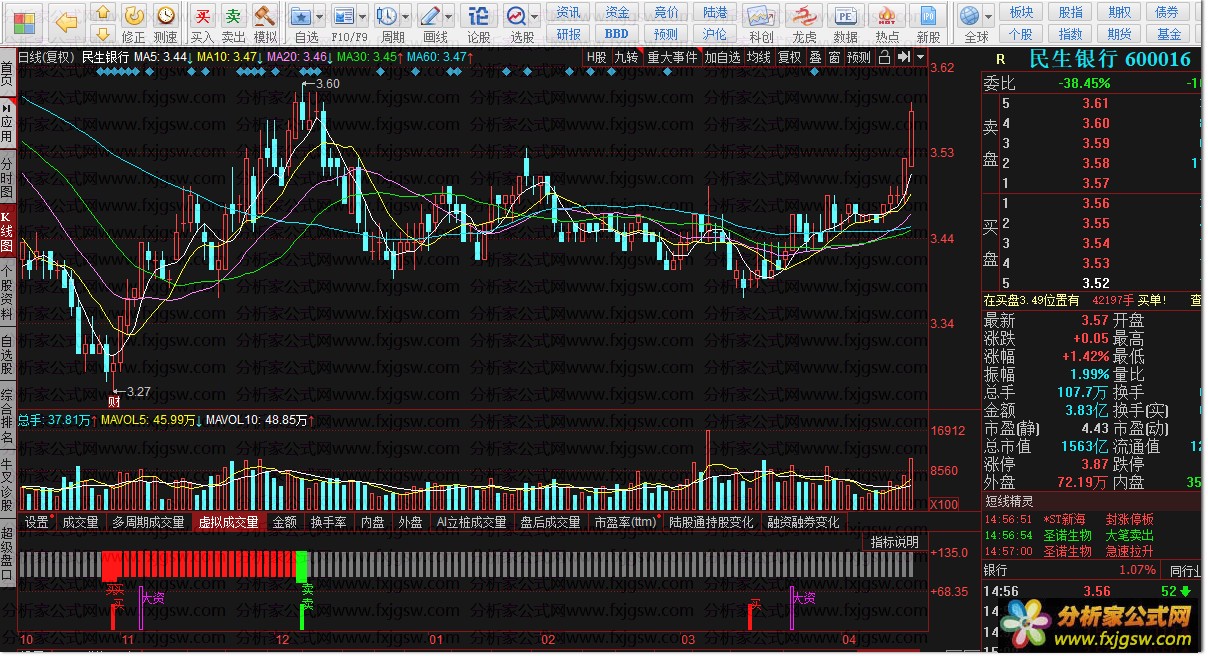The width and height of the screenshot is (1208, 656).
Task: Switch to the 成交量 indicator tab
Action: (80, 522)
